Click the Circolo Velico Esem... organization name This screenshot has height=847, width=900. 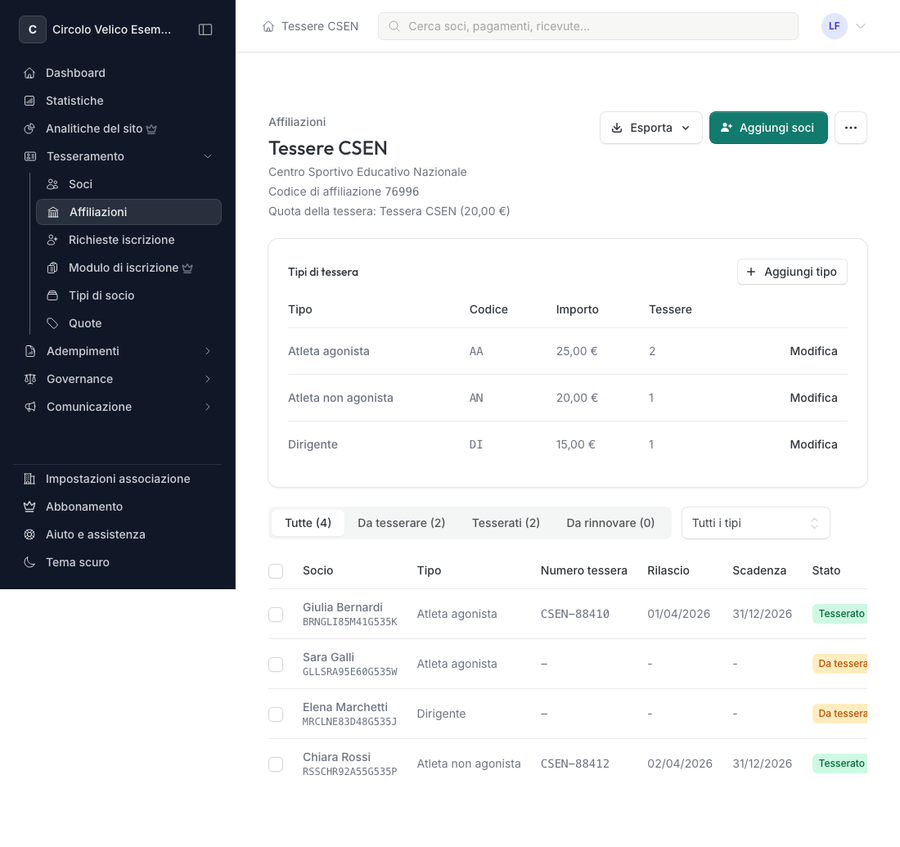click(x=111, y=30)
